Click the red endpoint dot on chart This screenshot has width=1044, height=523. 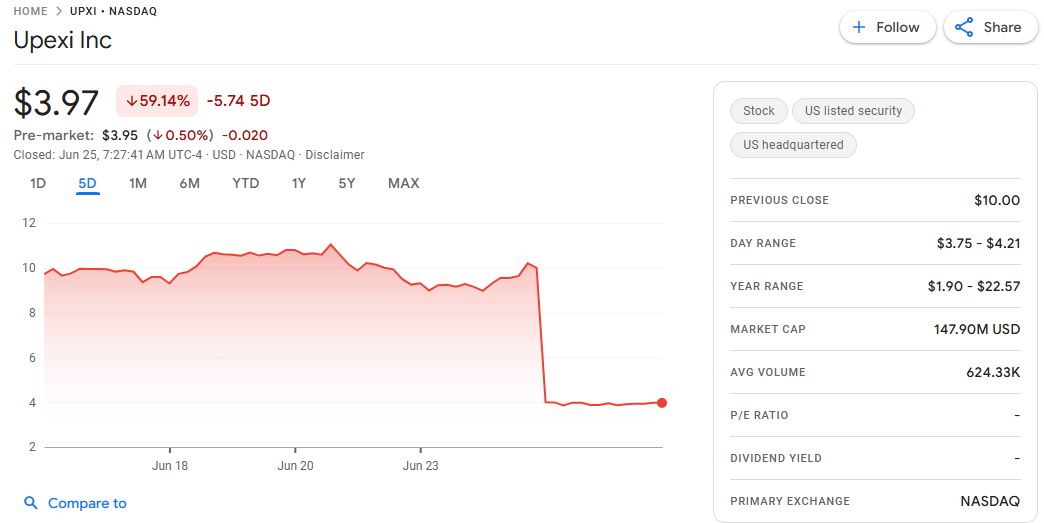coord(662,403)
